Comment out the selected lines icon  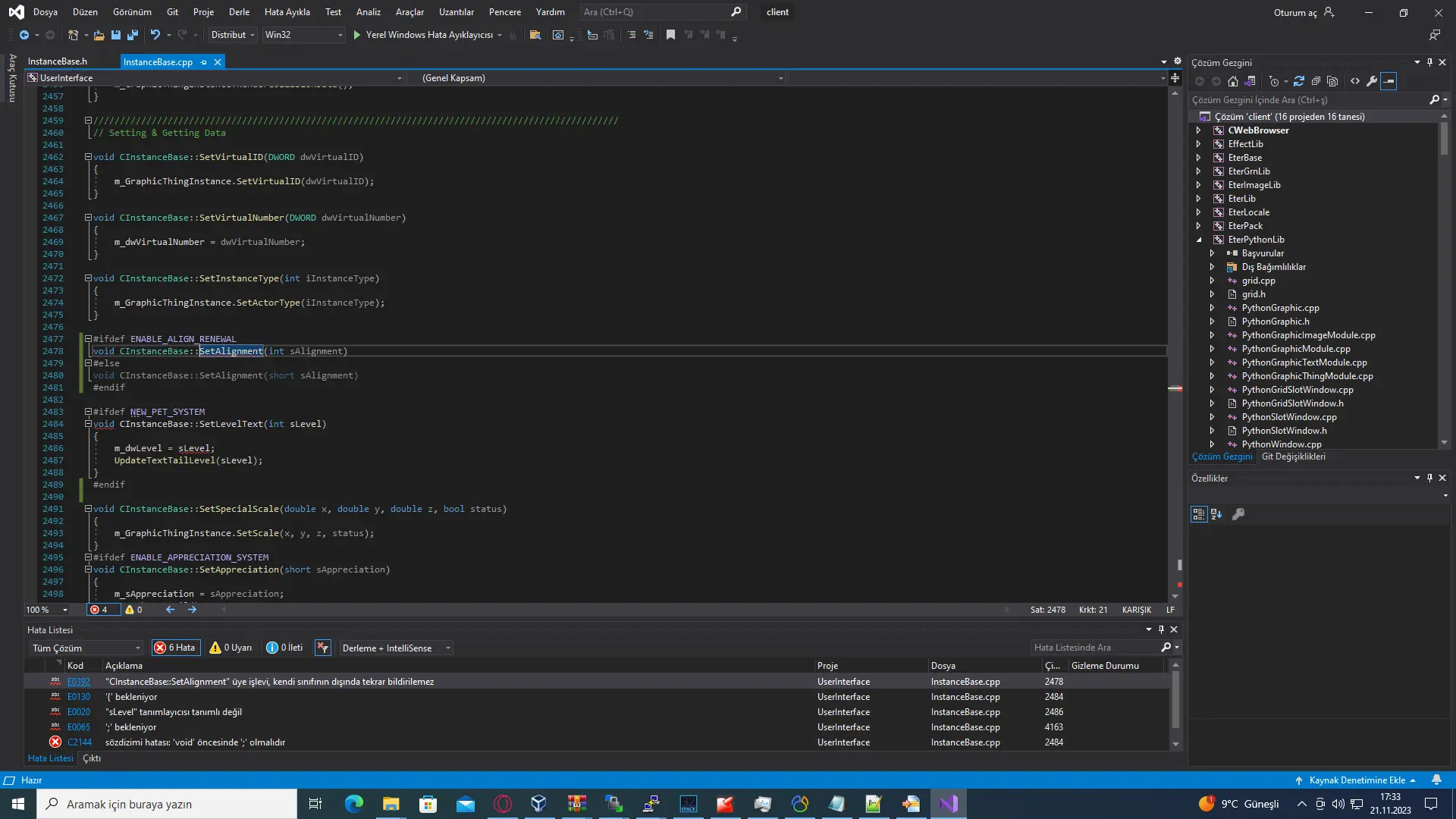[632, 35]
